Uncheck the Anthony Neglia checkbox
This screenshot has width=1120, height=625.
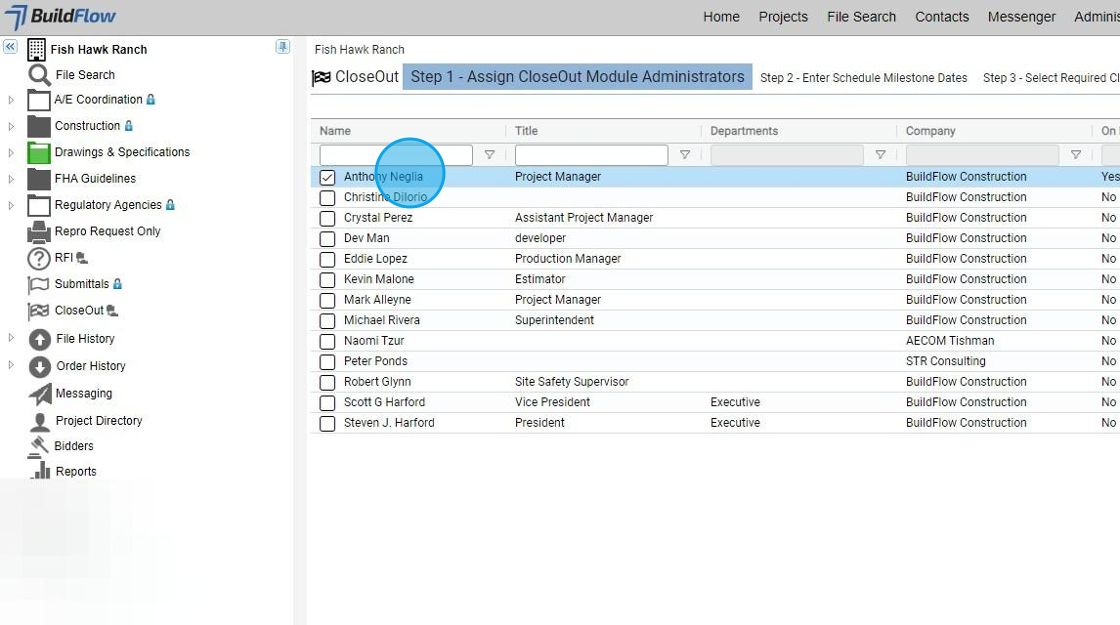(x=327, y=177)
